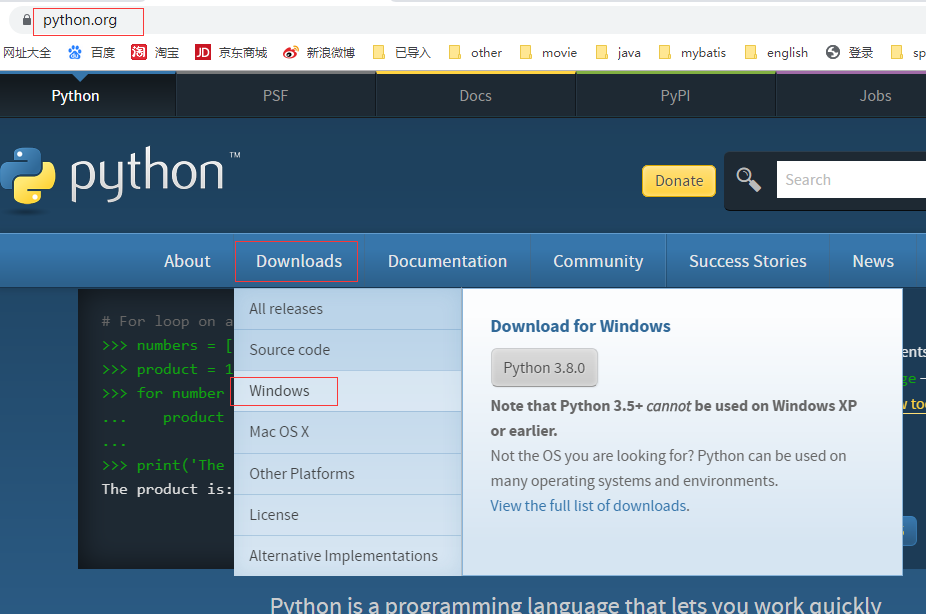Switch to the PyPI top tab
The image size is (926, 614).
click(x=675, y=96)
